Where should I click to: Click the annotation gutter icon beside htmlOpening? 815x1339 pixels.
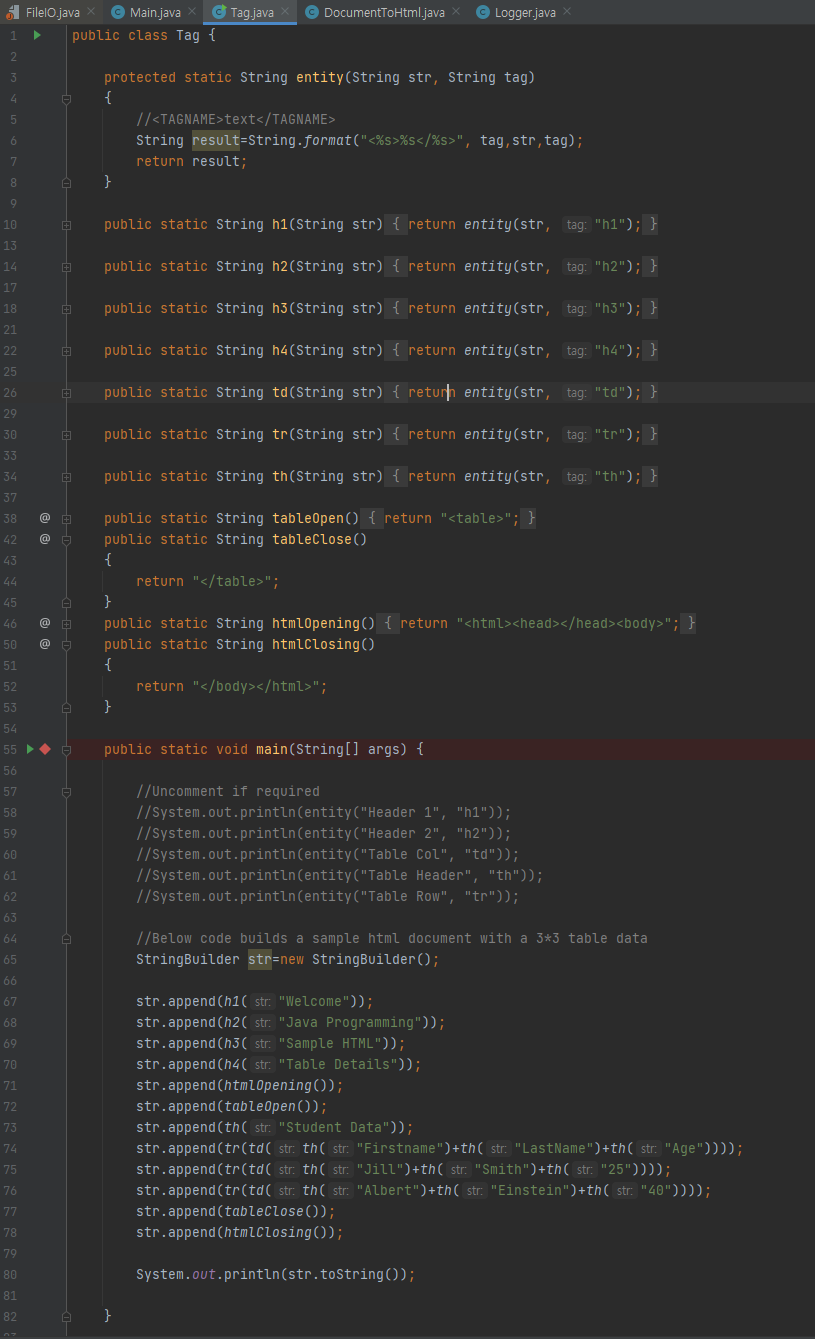[42, 622]
